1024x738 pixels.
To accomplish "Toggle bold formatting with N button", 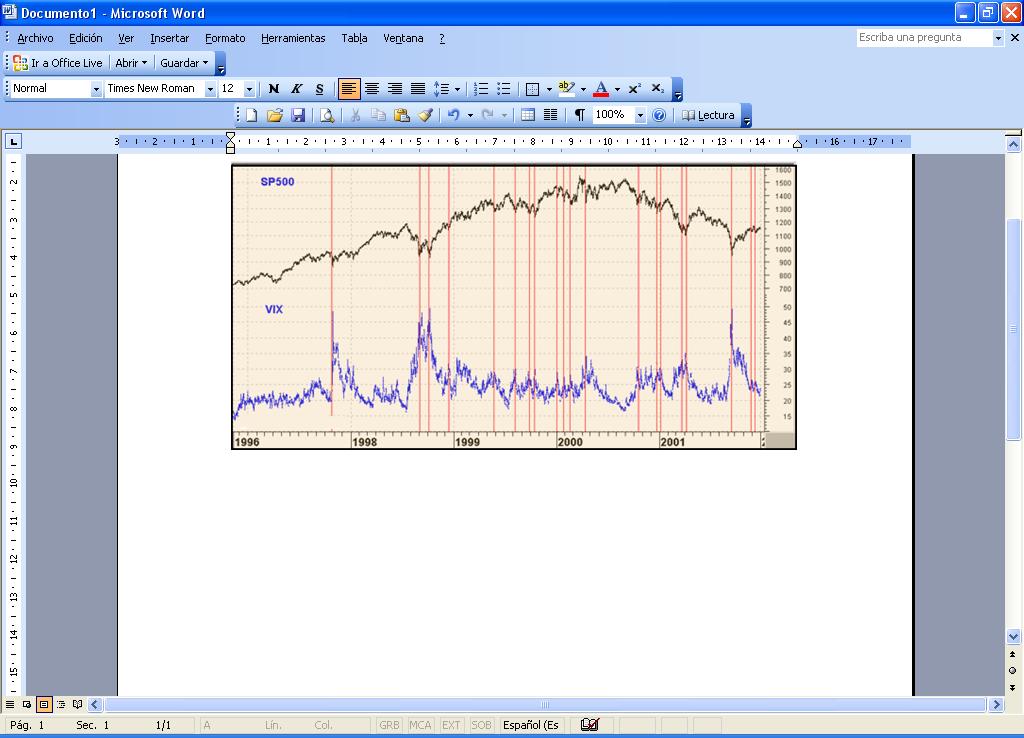I will pyautogui.click(x=274, y=89).
